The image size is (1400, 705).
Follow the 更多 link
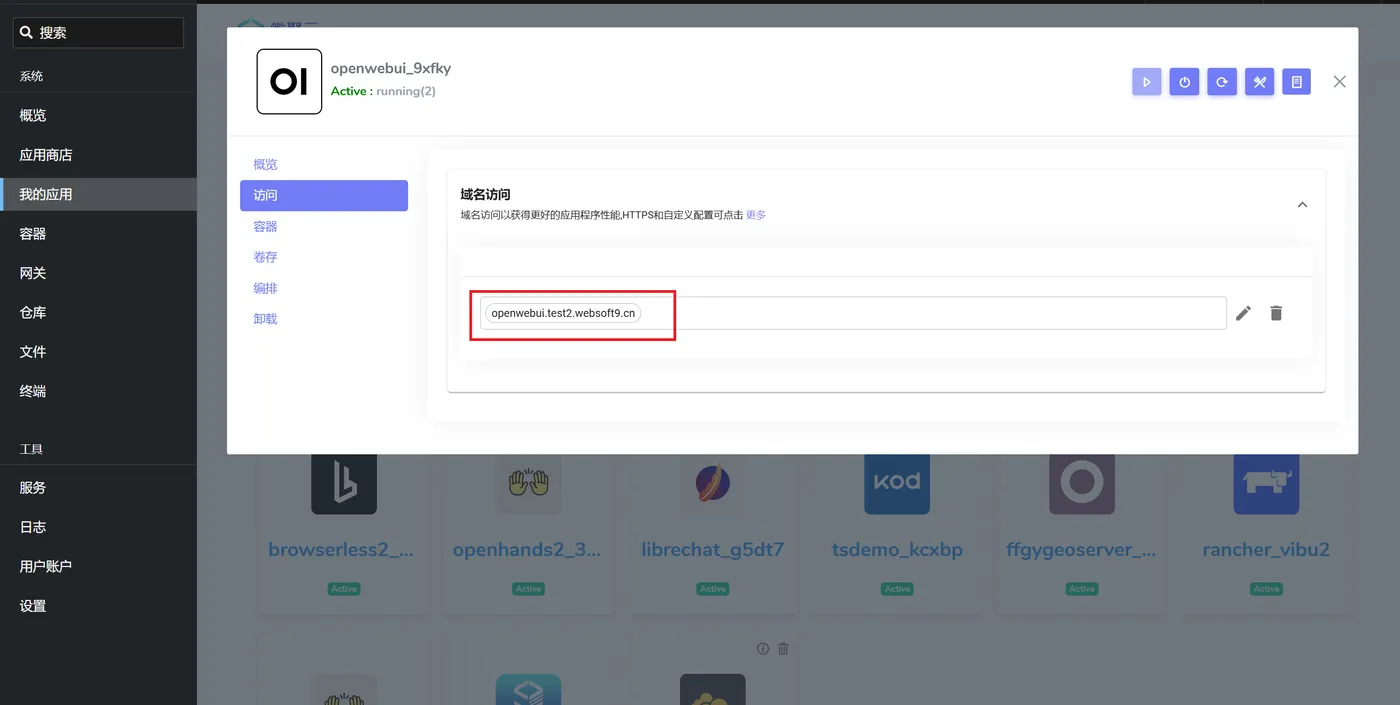756,215
